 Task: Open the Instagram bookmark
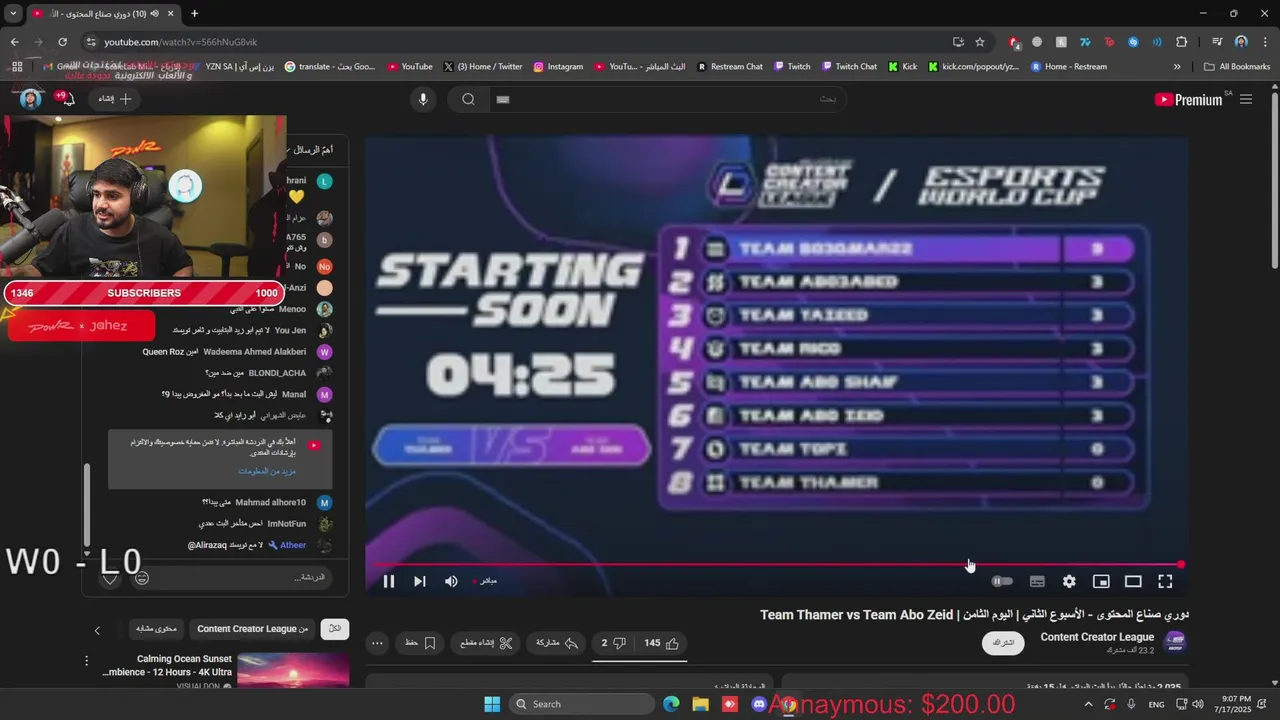558,67
